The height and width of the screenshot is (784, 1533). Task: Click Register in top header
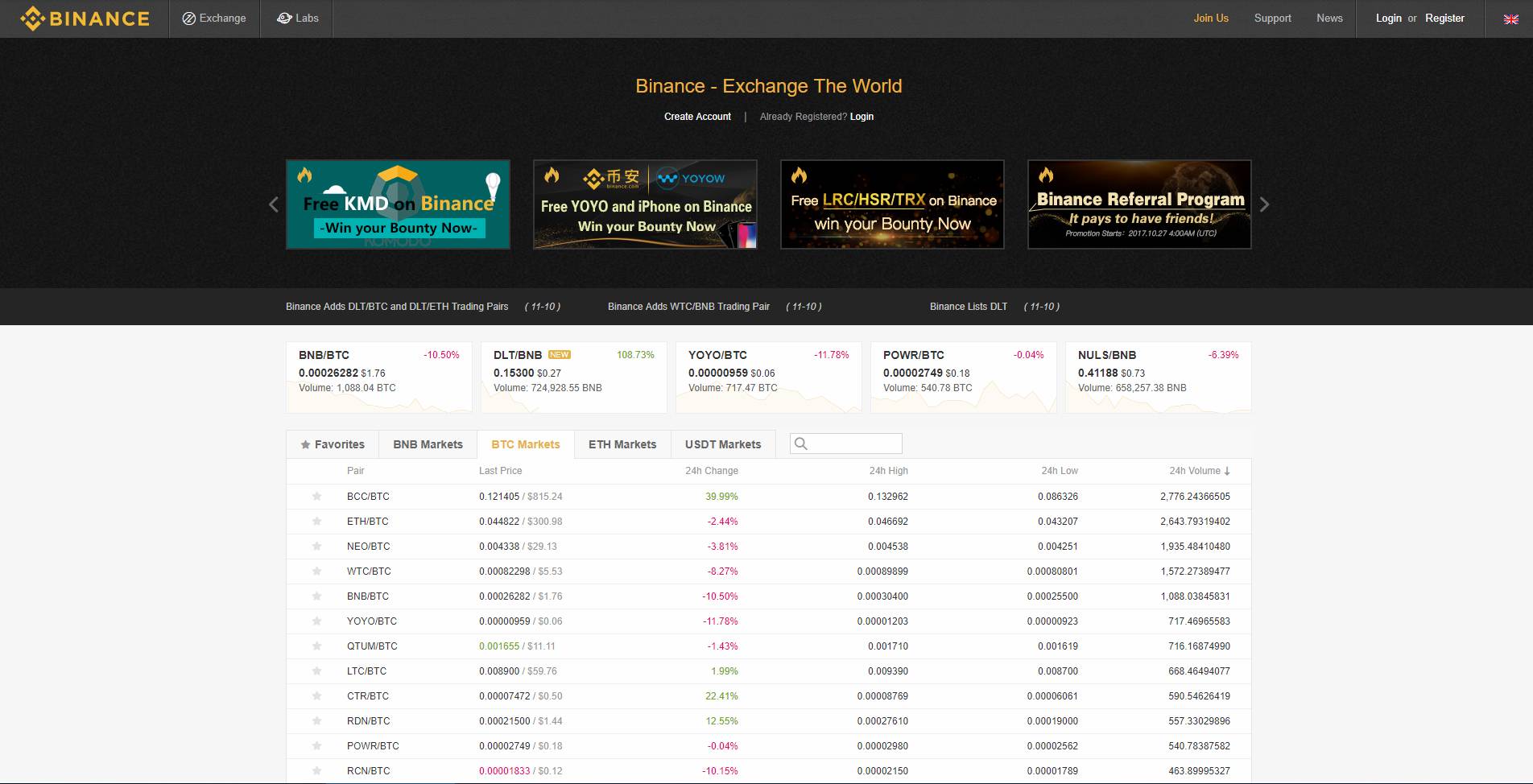[x=1444, y=19]
